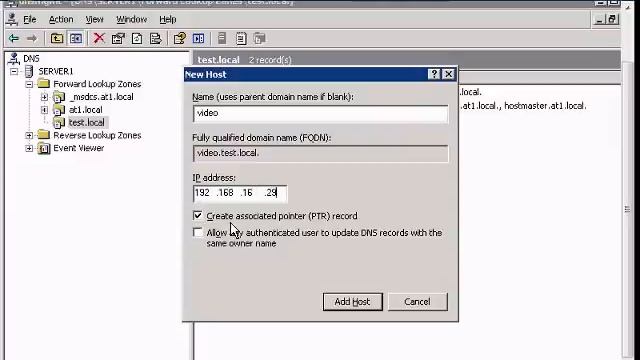Viewport: 640px width, 360px height.
Task: Select SERVER1 in the tree
Action: (x=56, y=71)
